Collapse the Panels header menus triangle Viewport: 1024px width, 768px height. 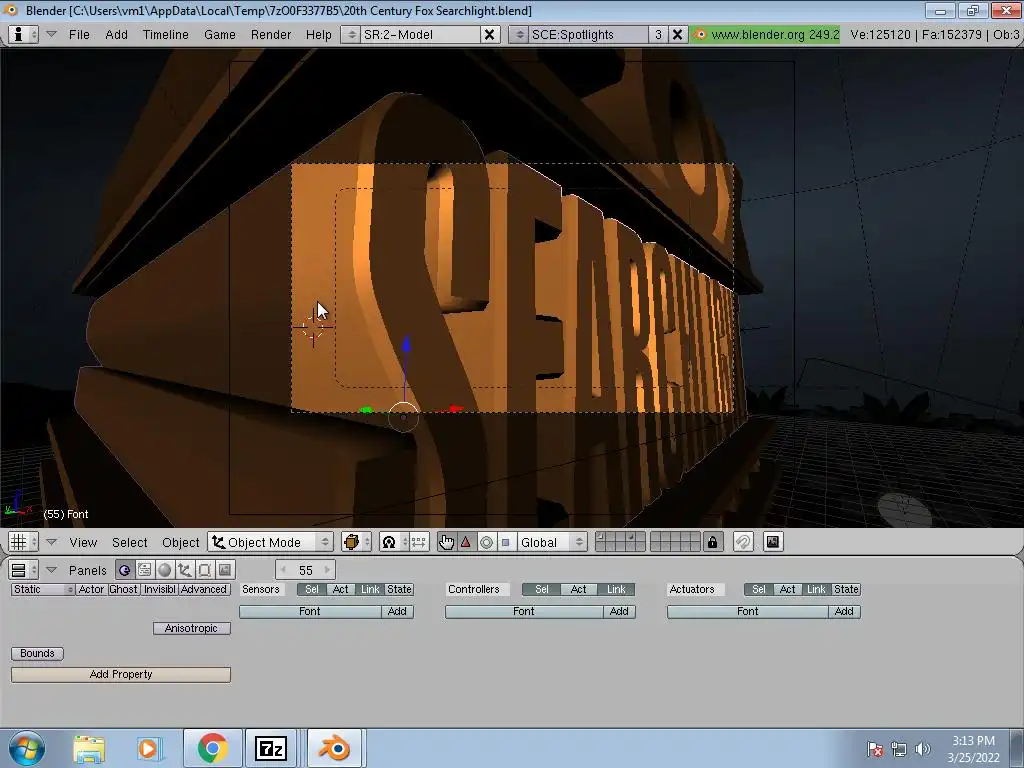pyautogui.click(x=52, y=570)
